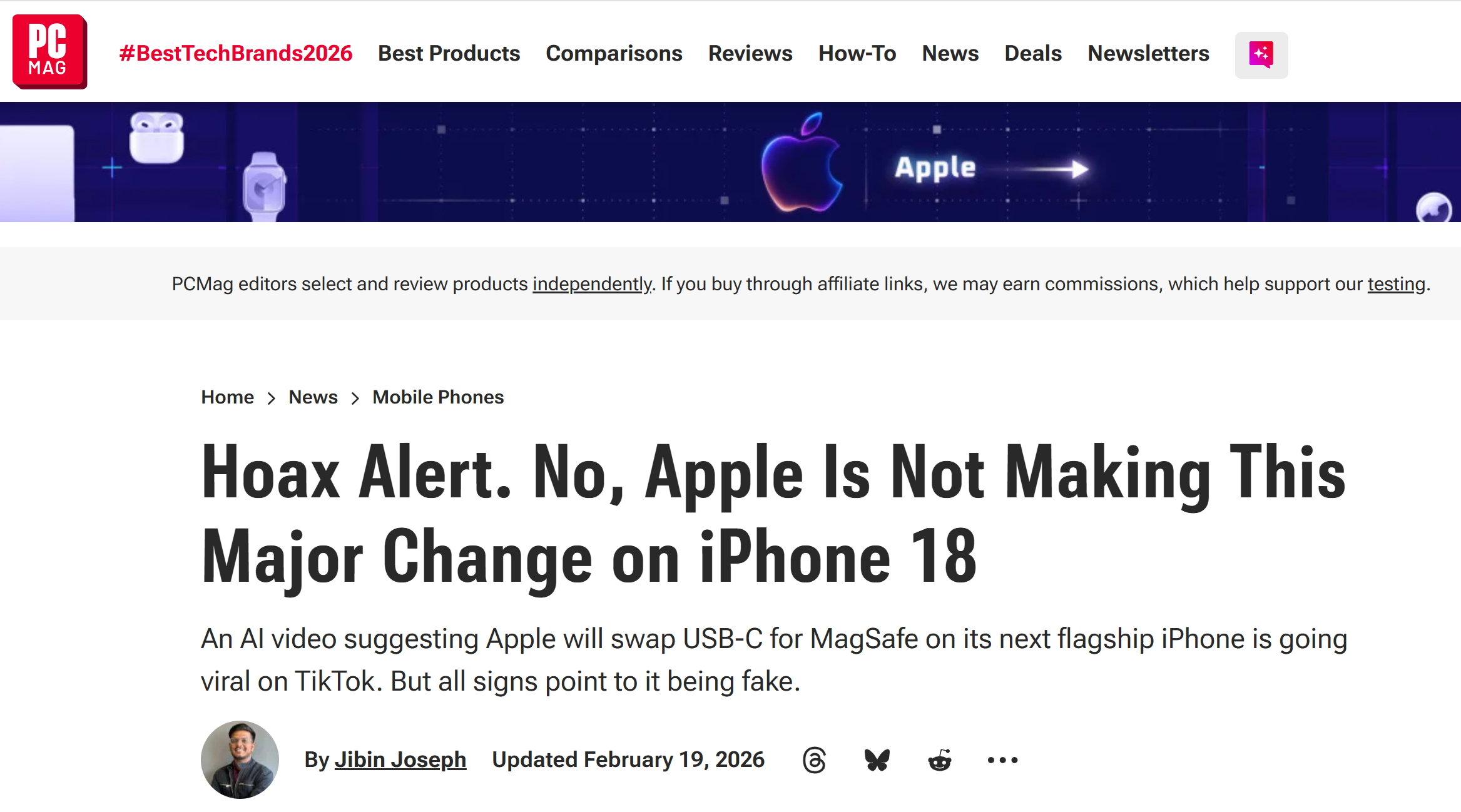Click the PCMag logo icon
Screen dimensions: 1461x812
click(x=49, y=52)
